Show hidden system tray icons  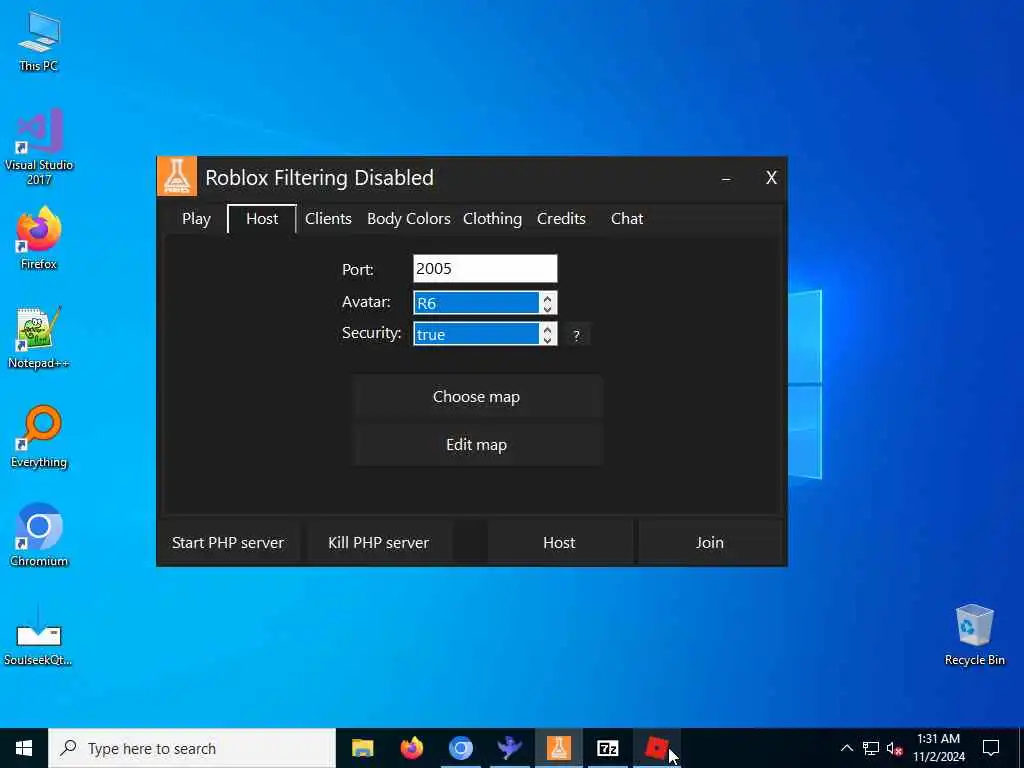click(846, 748)
